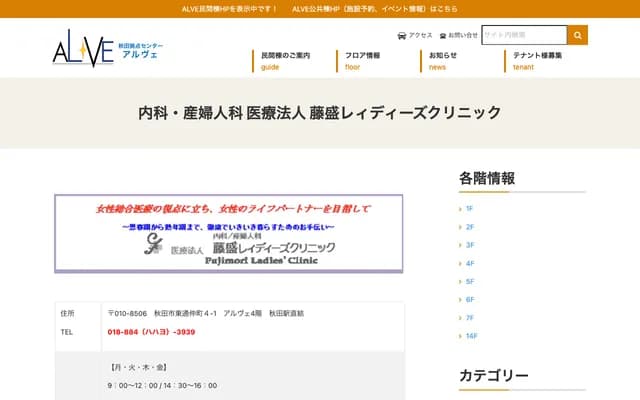Open the フロア情報 floor menu
The image size is (640, 400).
point(362,60)
